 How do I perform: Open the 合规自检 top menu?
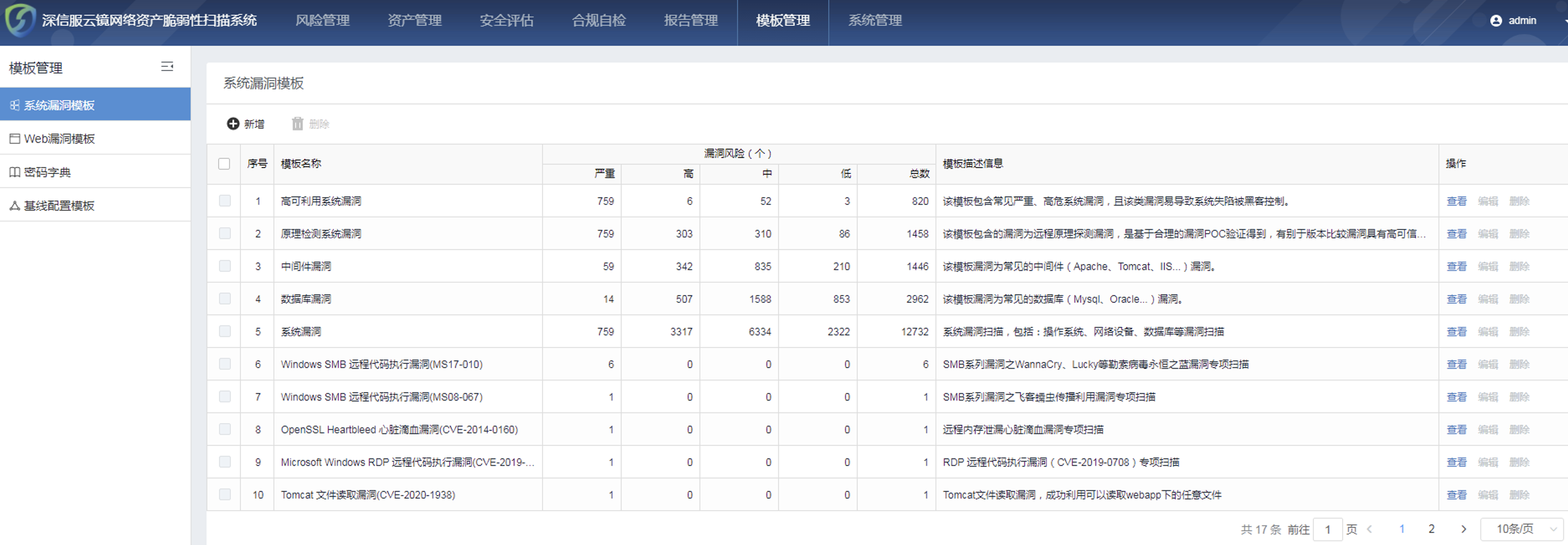tap(599, 20)
